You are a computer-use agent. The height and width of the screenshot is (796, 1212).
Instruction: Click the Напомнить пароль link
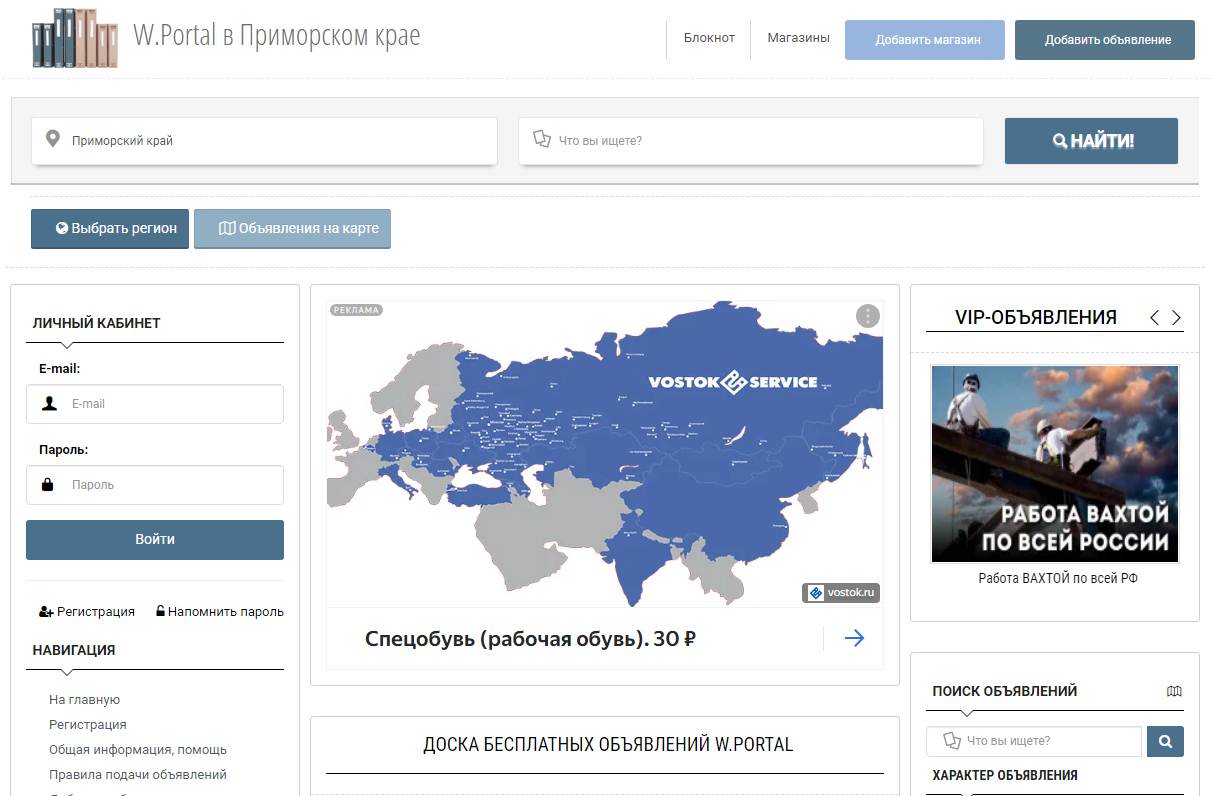[219, 612]
